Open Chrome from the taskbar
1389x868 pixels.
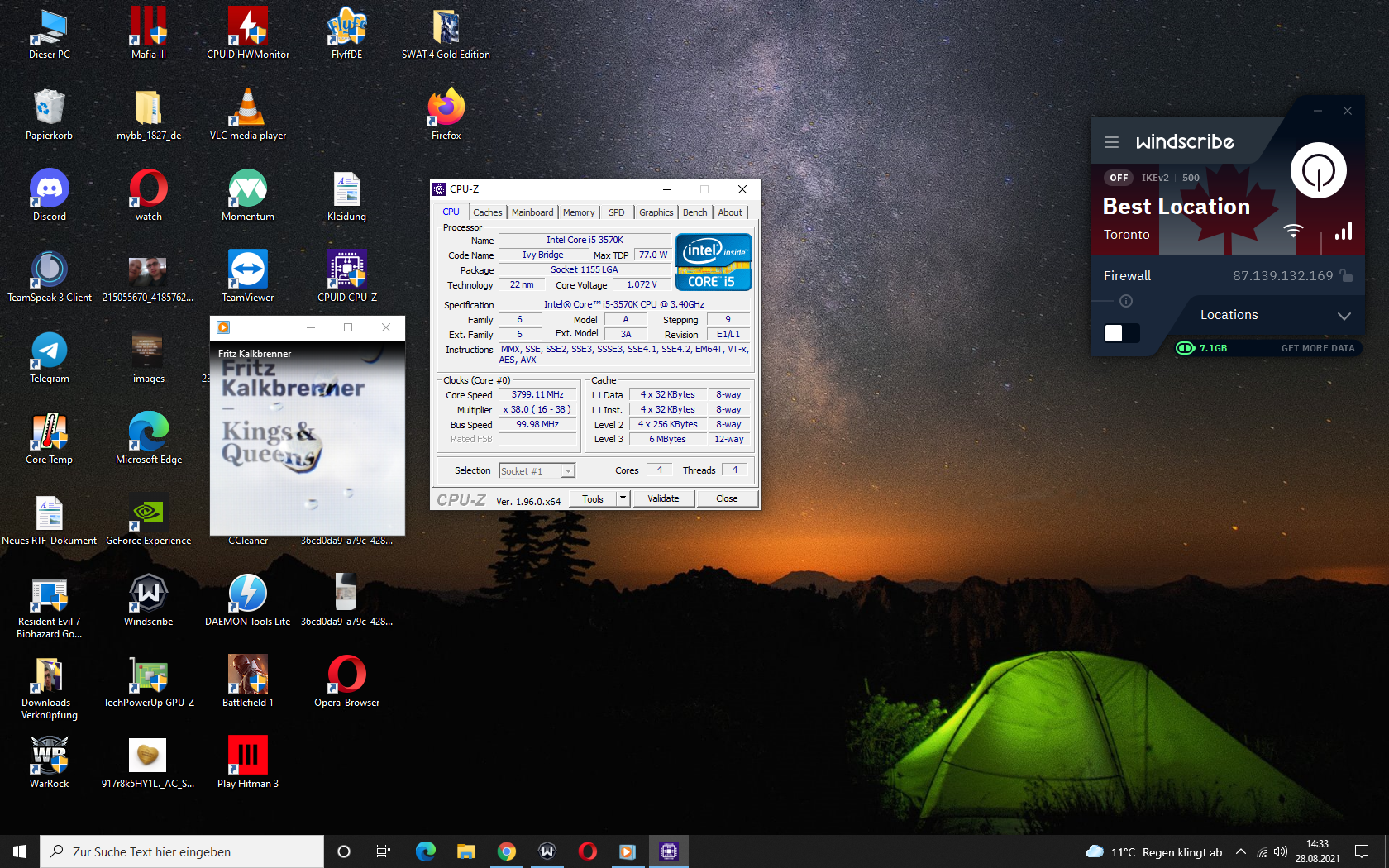click(507, 851)
